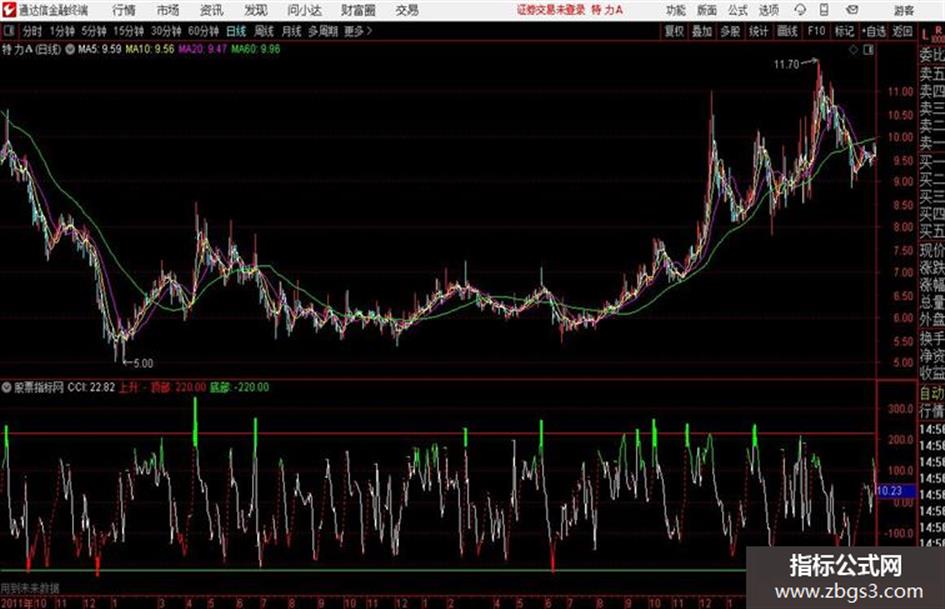Click the 叠加 overlay button
Image resolution: width=945 pixels, height=609 pixels.
point(702,31)
